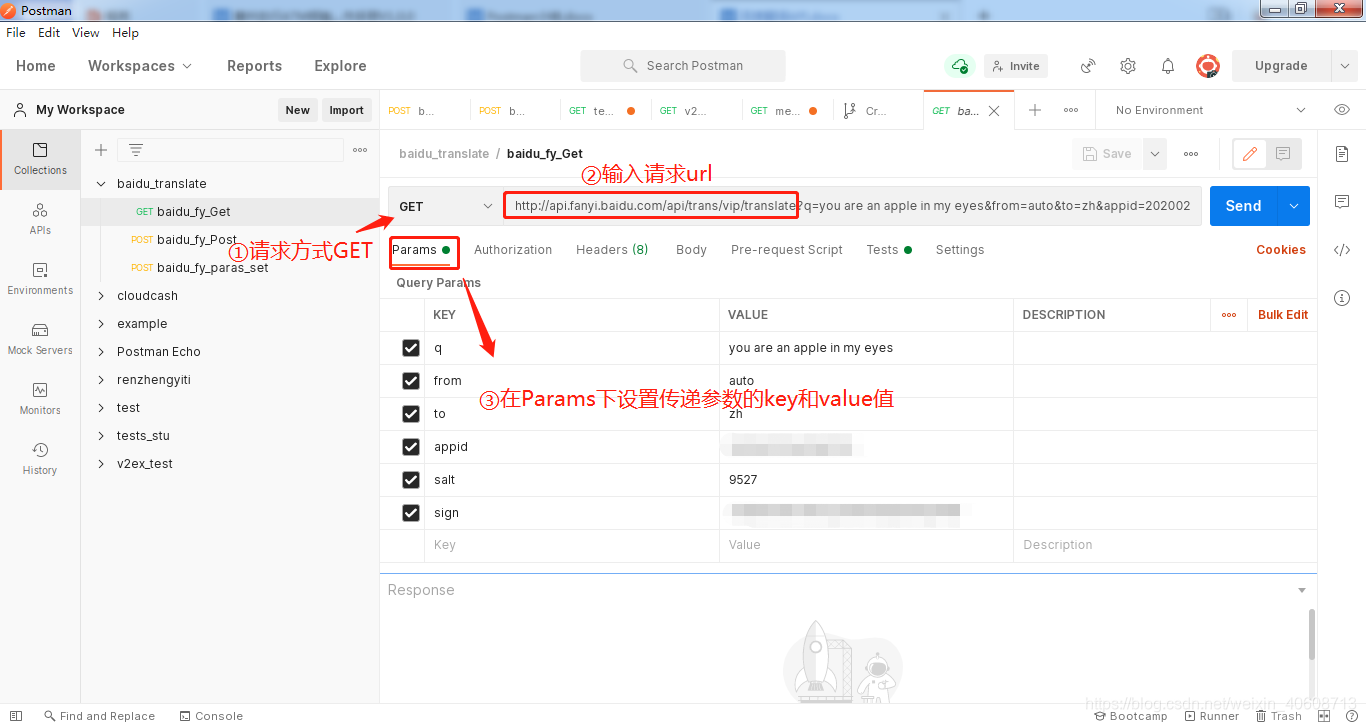Uncheck the from parameter checkbox

point(410,381)
